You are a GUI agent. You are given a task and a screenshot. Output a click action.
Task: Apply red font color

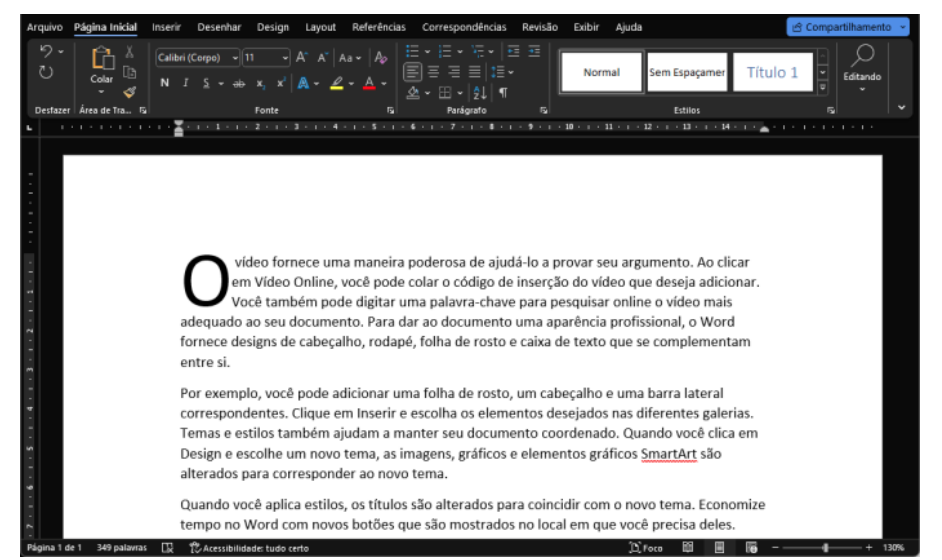pos(369,84)
